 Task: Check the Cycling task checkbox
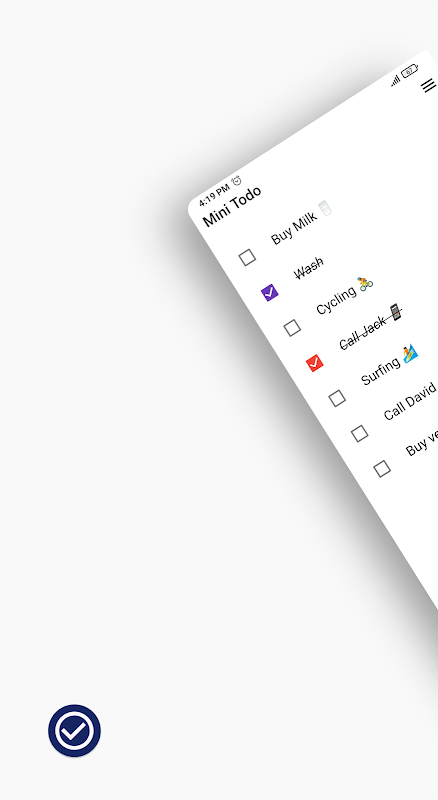coord(292,328)
